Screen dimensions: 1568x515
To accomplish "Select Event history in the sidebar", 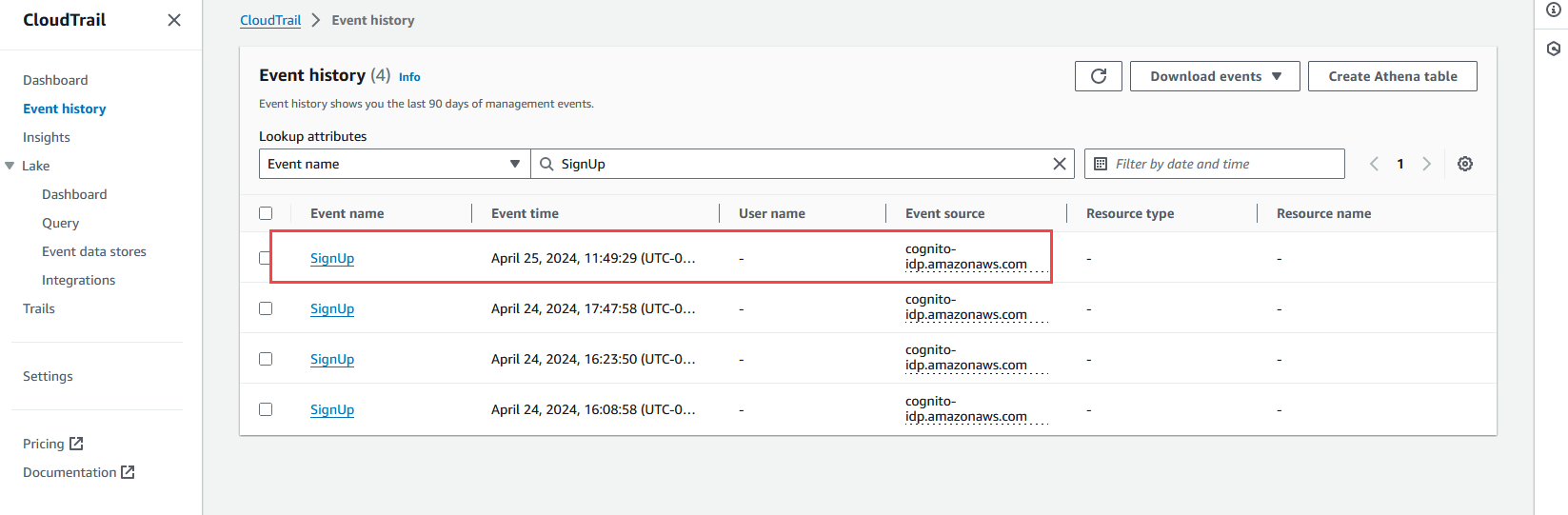I will click(x=65, y=109).
